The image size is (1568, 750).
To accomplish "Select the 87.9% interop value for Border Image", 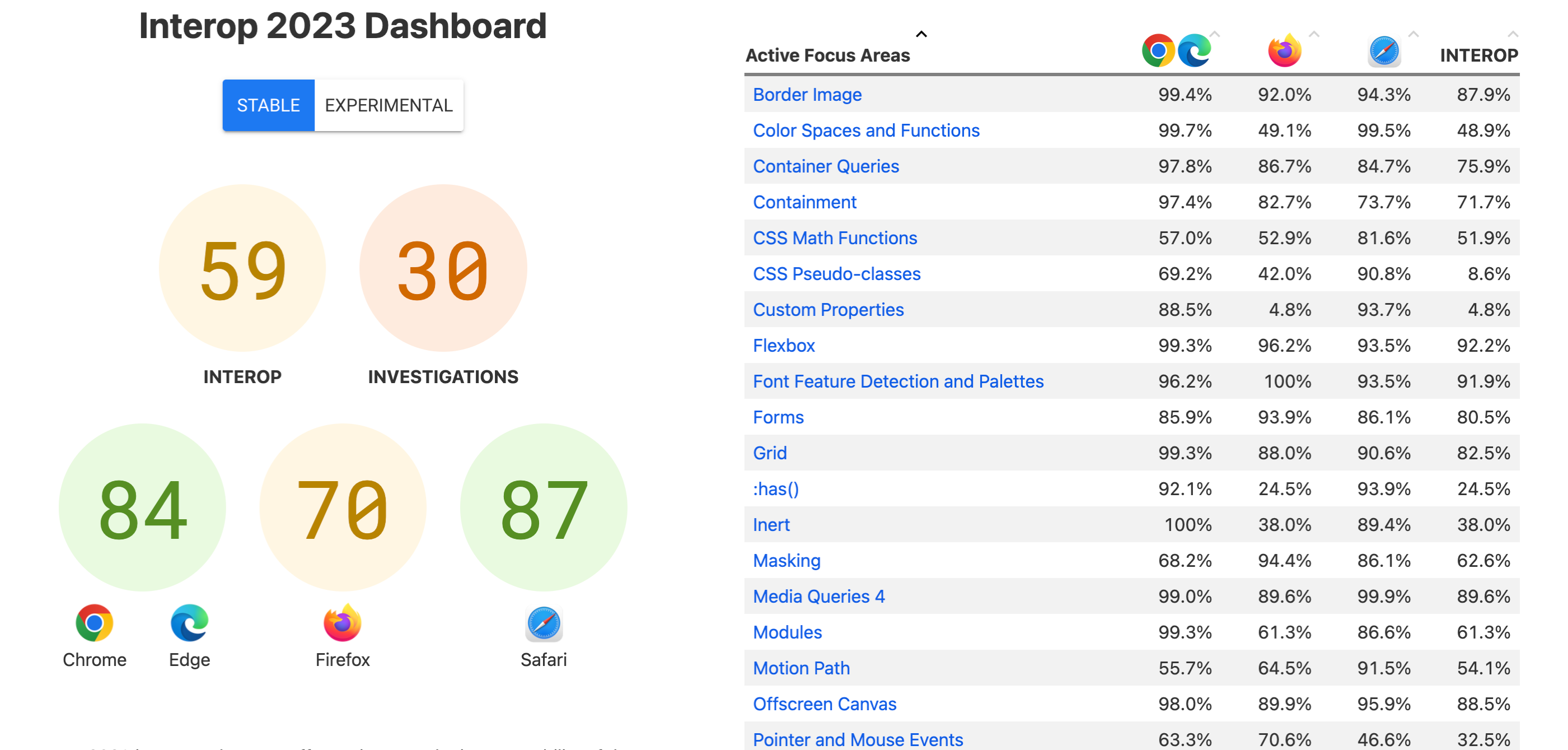I will (1483, 95).
